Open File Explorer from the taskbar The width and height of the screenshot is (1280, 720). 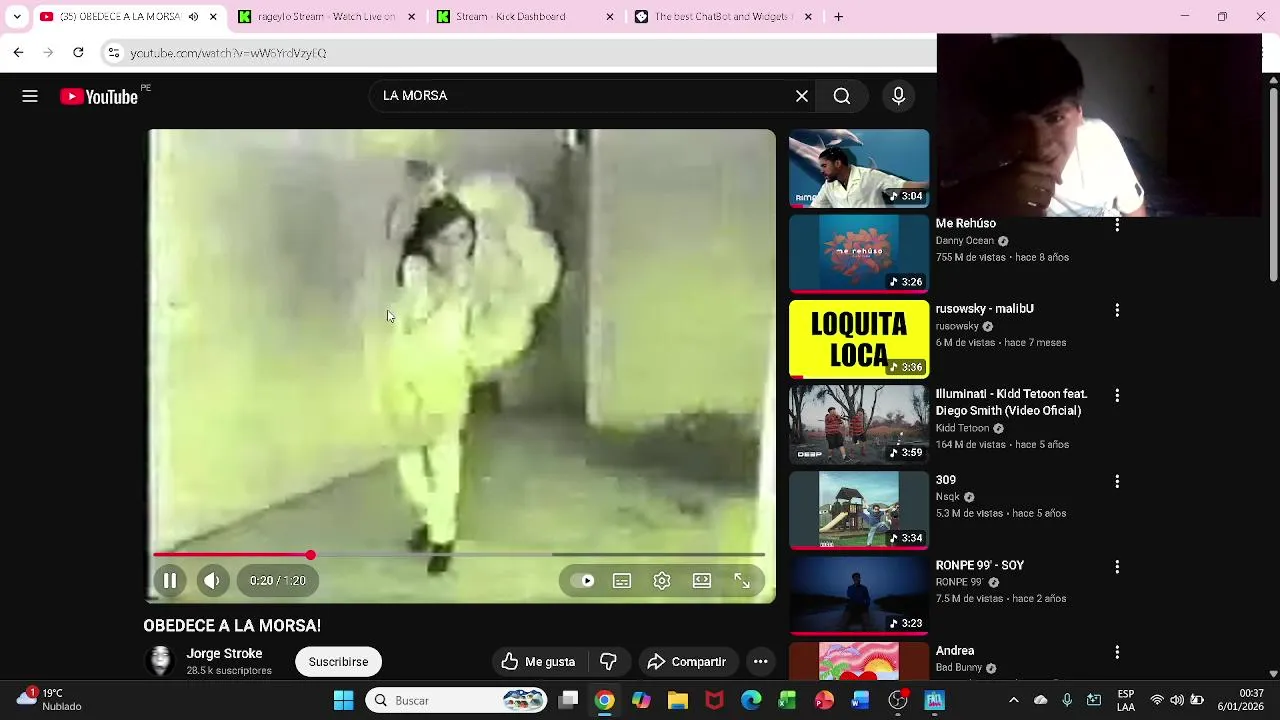[678, 700]
